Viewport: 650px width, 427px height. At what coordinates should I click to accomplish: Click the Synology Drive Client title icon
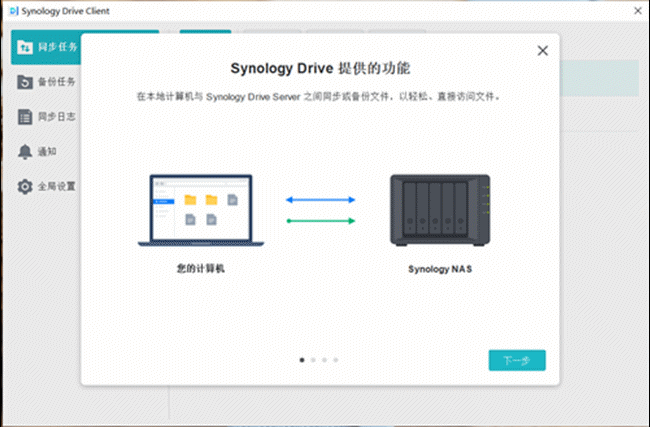click(x=14, y=11)
